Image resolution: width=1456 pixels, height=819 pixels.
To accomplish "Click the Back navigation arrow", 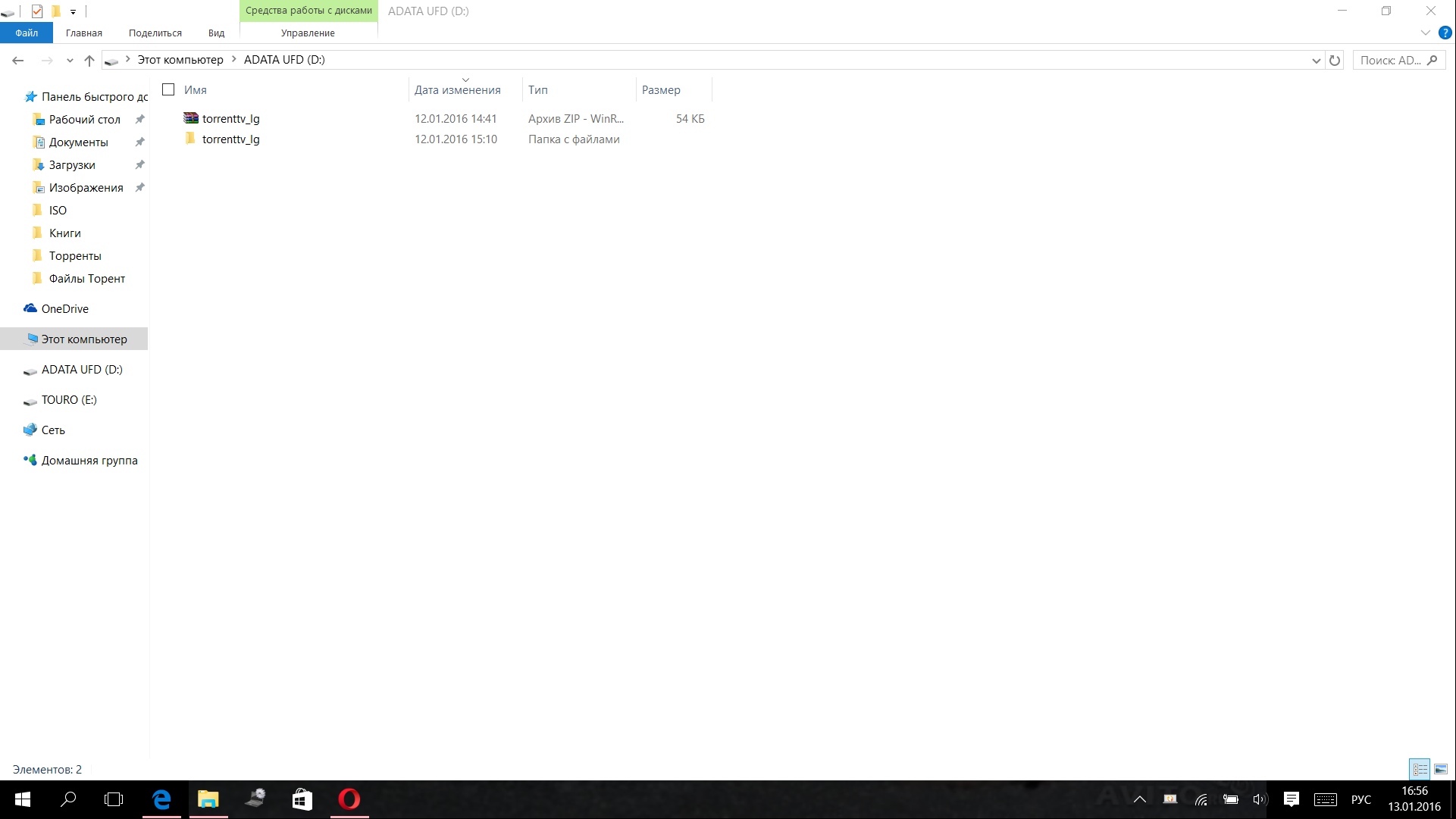I will pyautogui.click(x=18, y=60).
